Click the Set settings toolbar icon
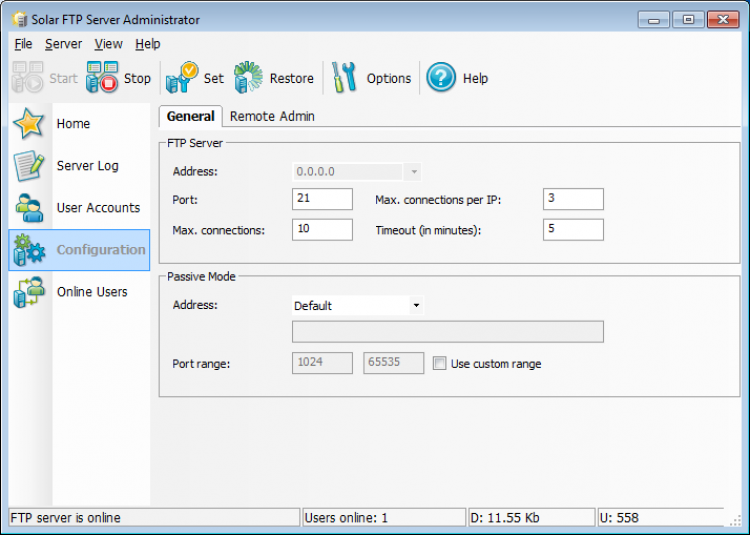The image size is (750, 535). (182, 77)
